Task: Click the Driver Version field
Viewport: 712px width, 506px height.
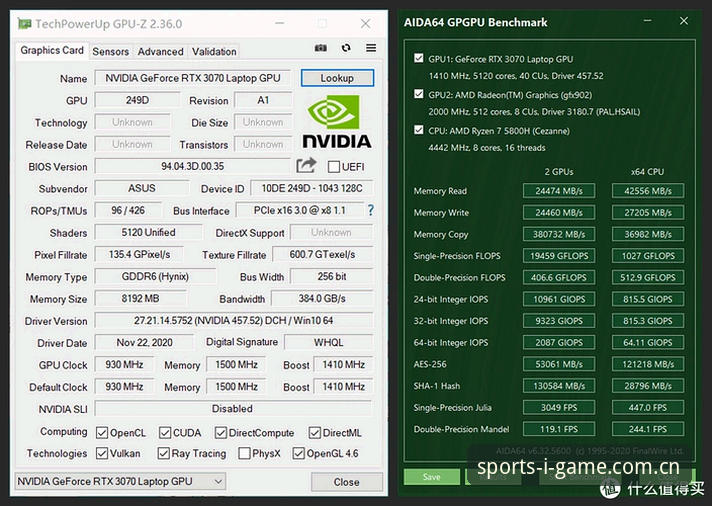Action: tap(233, 321)
